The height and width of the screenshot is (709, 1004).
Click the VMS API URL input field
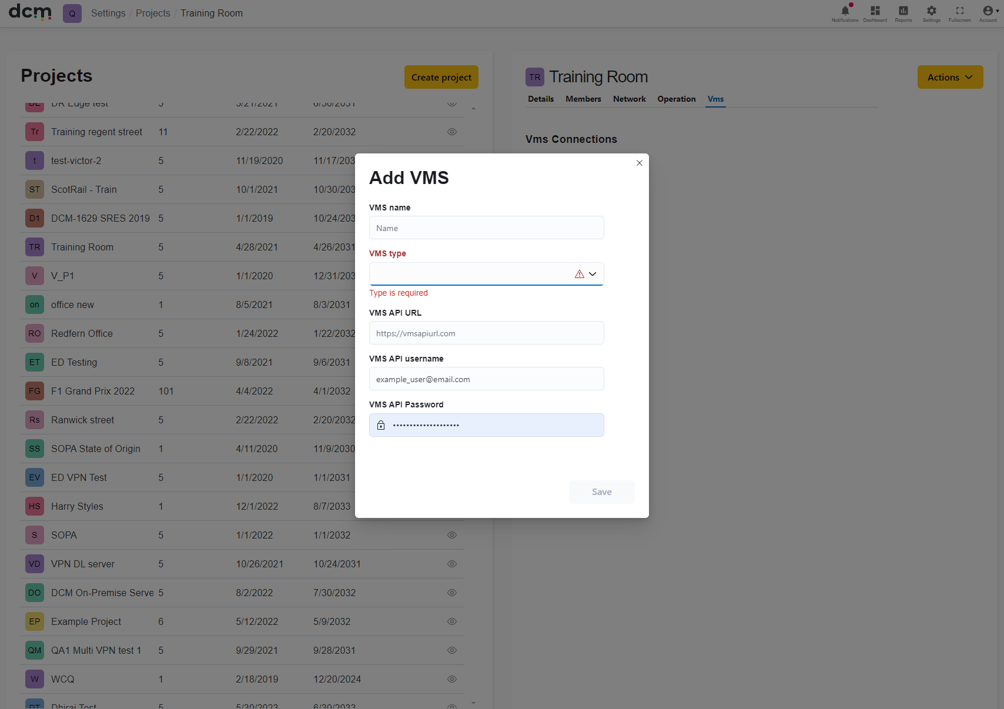486,333
